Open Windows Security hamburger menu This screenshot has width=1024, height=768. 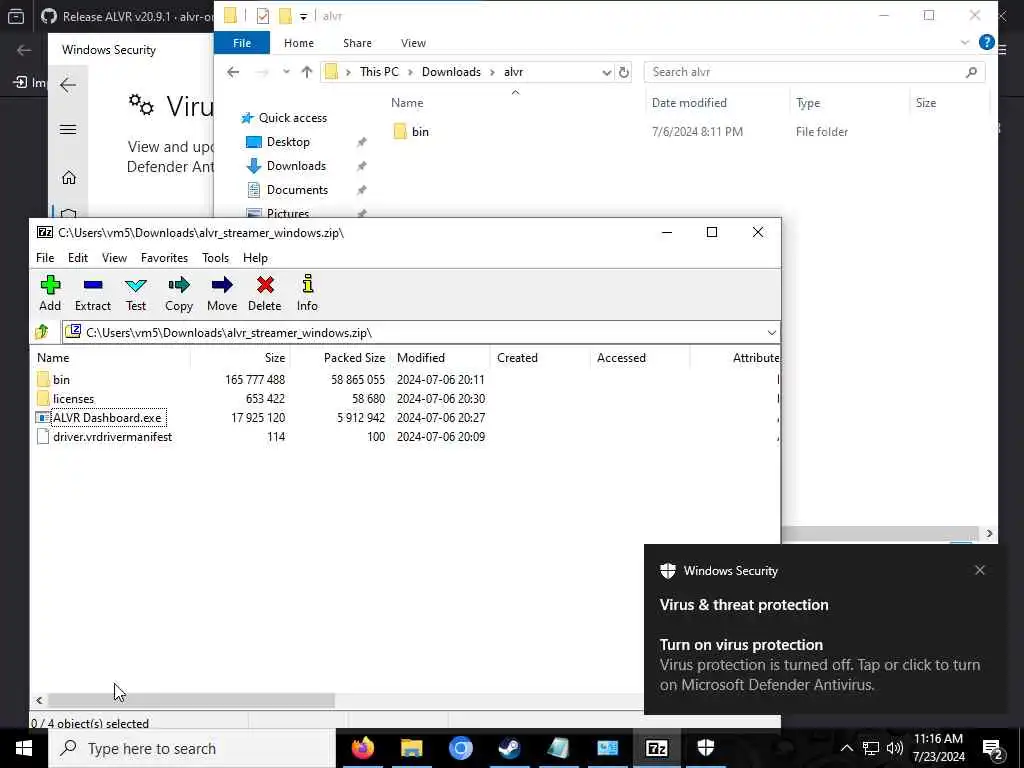(68, 129)
